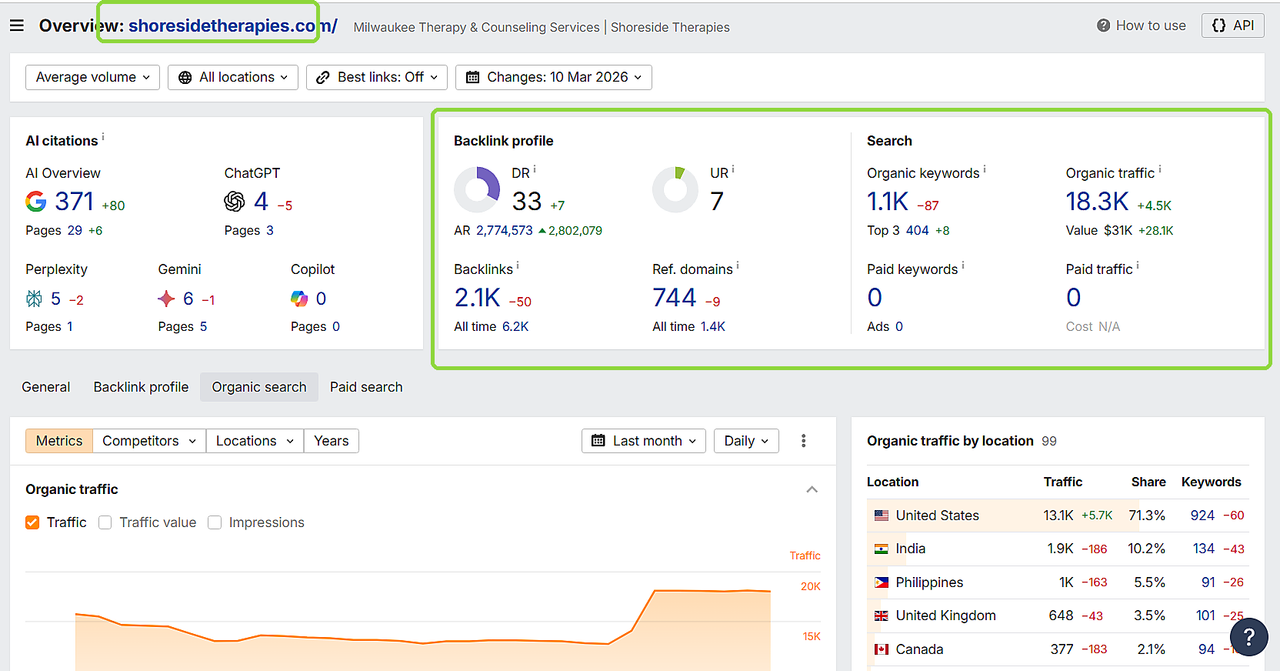
Task: Expand the Average volume dropdown
Action: (92, 77)
